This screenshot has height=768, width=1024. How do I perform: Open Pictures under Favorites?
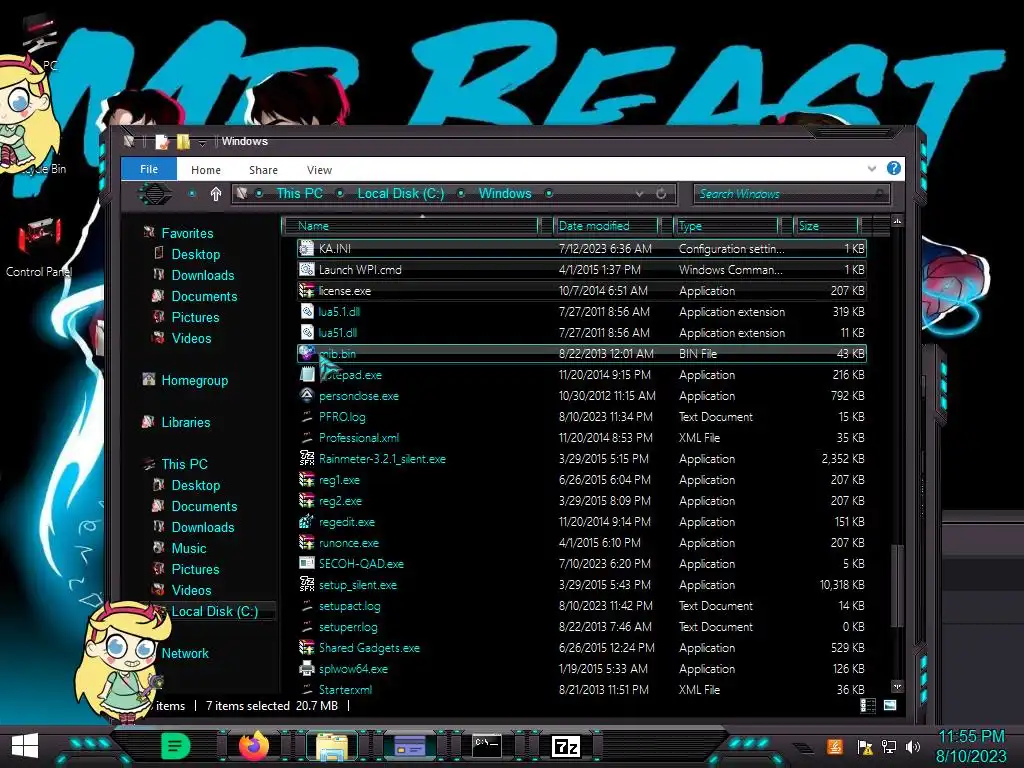(195, 317)
